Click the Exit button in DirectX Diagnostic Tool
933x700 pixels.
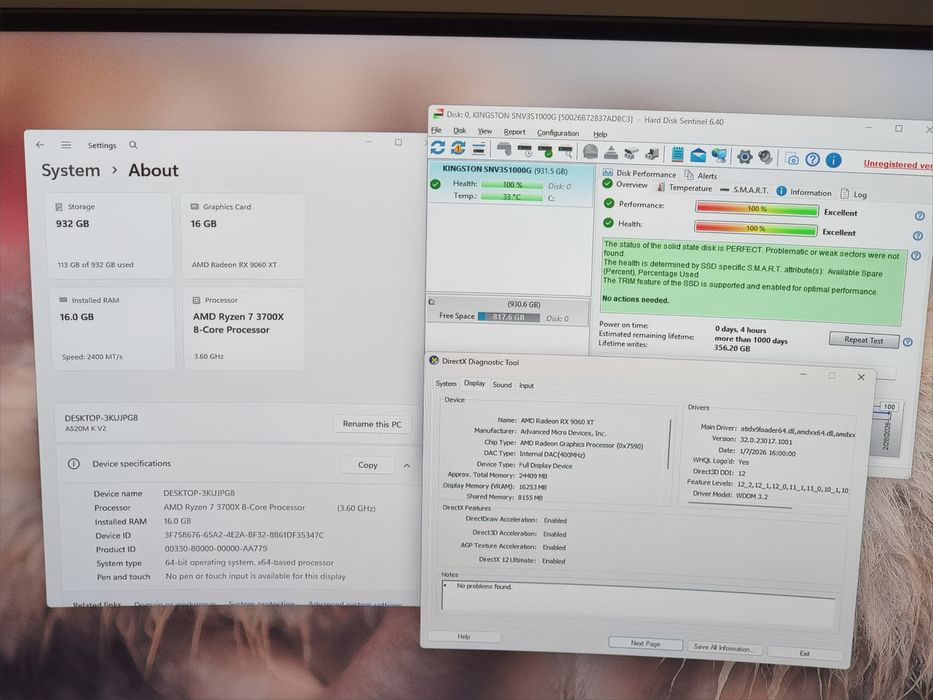click(x=804, y=653)
